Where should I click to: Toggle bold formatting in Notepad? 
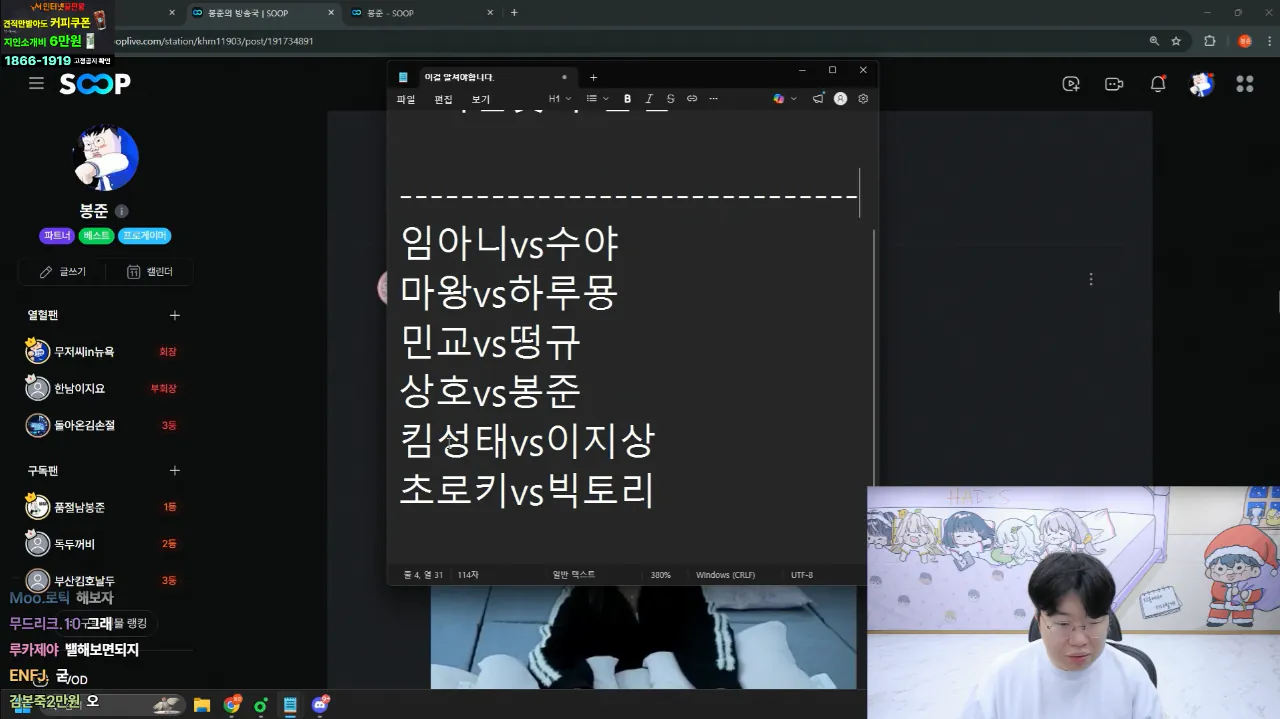click(627, 98)
